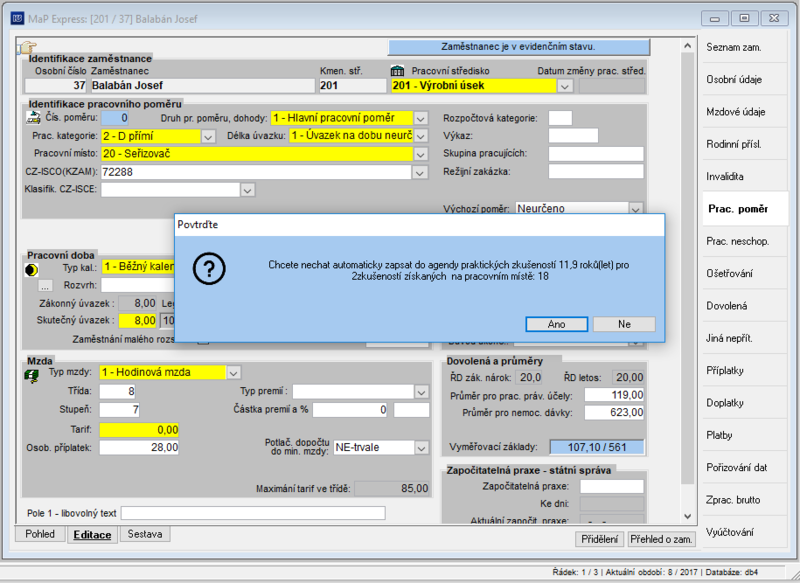Expand the Prac. kategorie dropdown arrow
Viewport: 800px width, 583px height.
click(x=208, y=136)
